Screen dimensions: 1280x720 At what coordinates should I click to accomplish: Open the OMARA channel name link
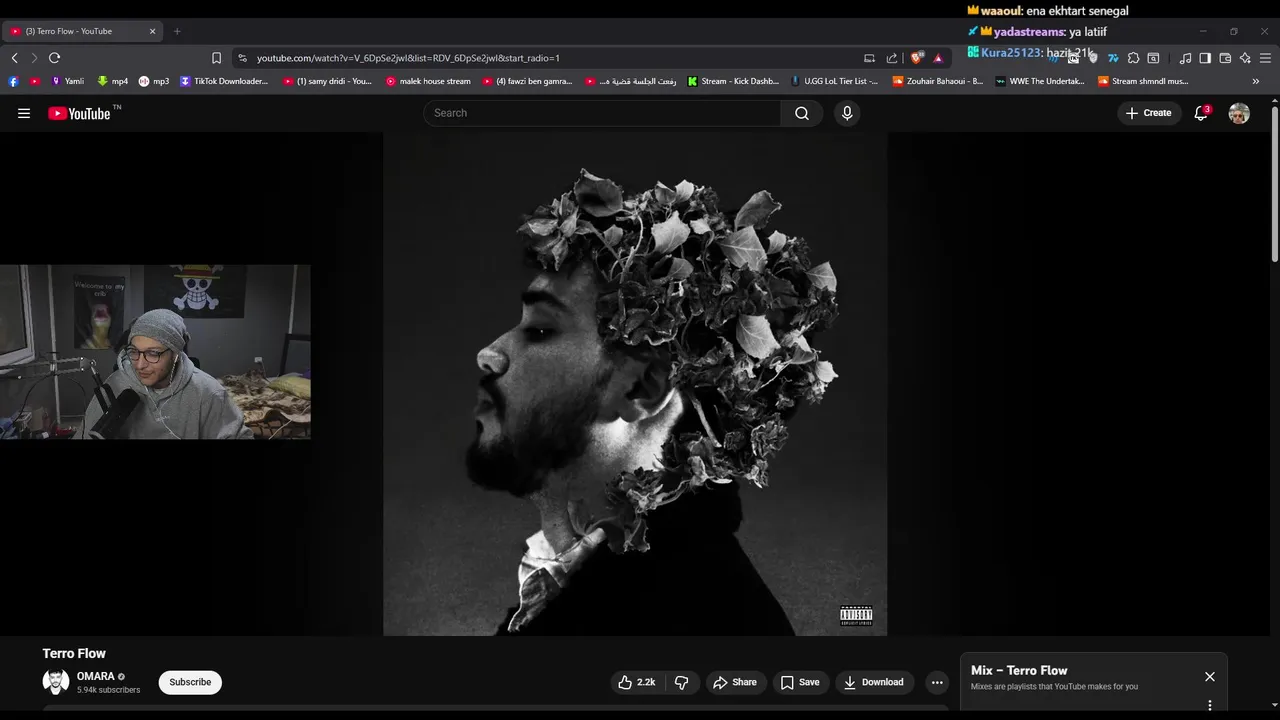[x=96, y=677]
